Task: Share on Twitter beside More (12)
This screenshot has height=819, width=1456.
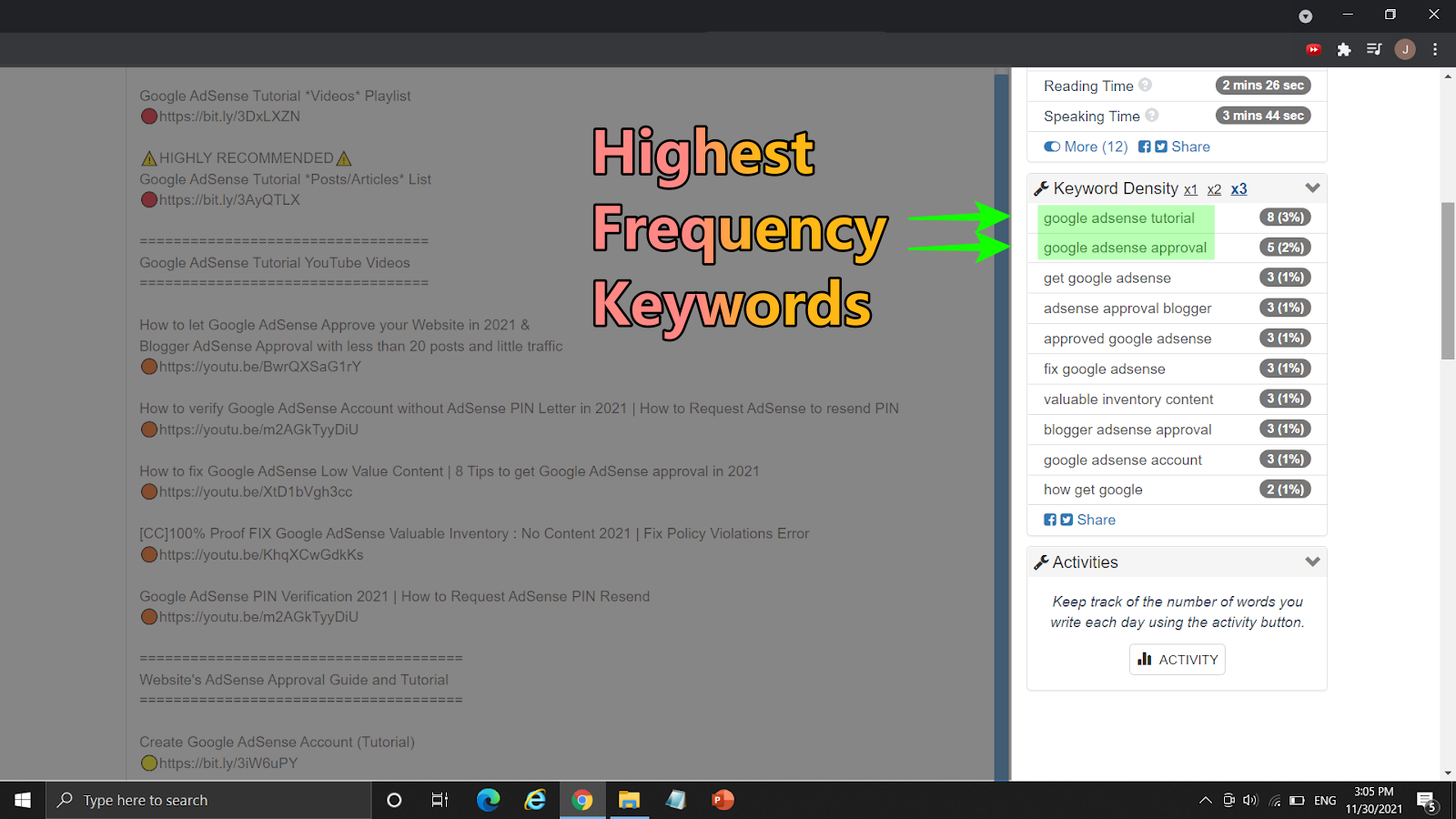Action: (x=1161, y=147)
